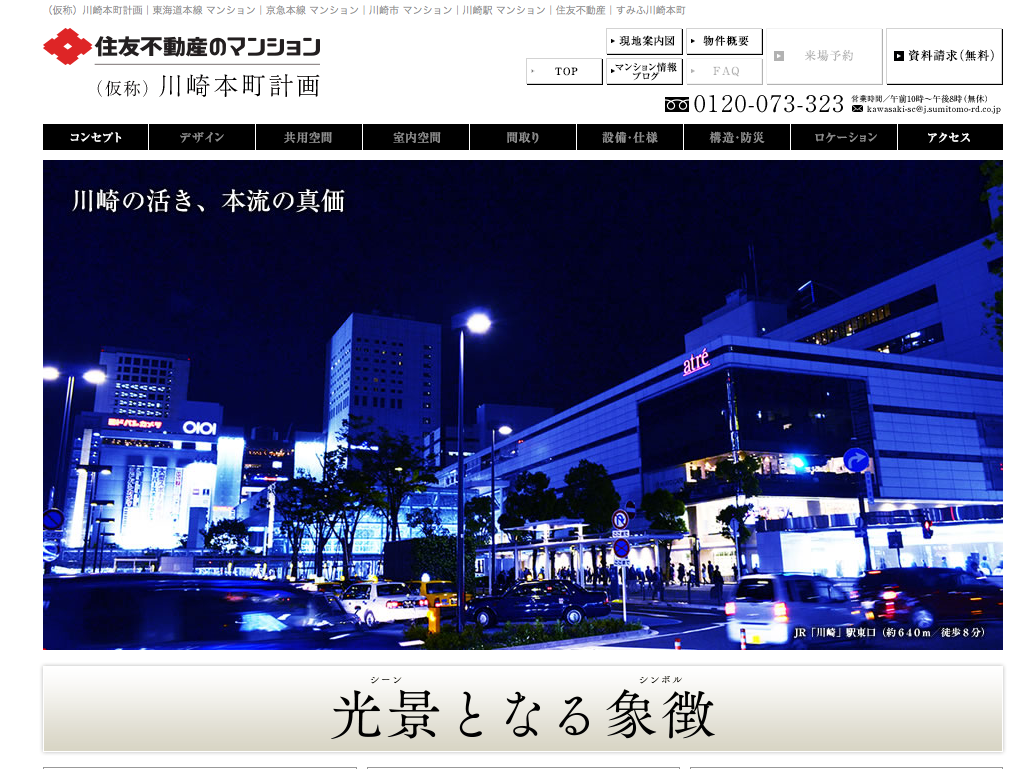
Task: Open the 共用空間 navigation tab
Action: click(309, 137)
